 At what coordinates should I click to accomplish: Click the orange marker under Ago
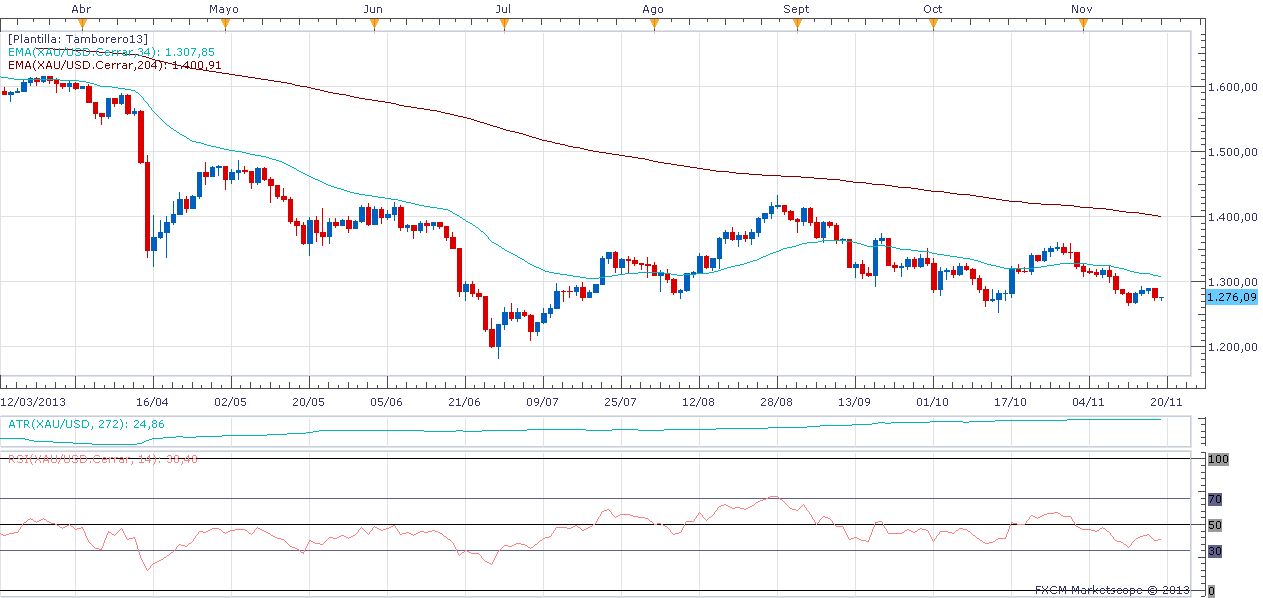[653, 25]
